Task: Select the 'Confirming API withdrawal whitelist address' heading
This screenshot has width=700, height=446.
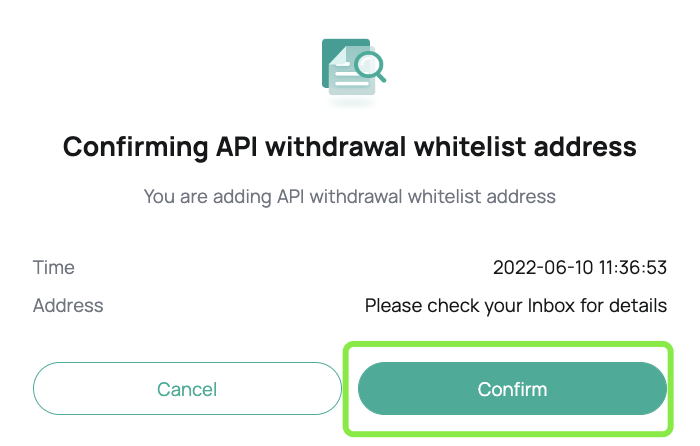Action: click(350, 147)
